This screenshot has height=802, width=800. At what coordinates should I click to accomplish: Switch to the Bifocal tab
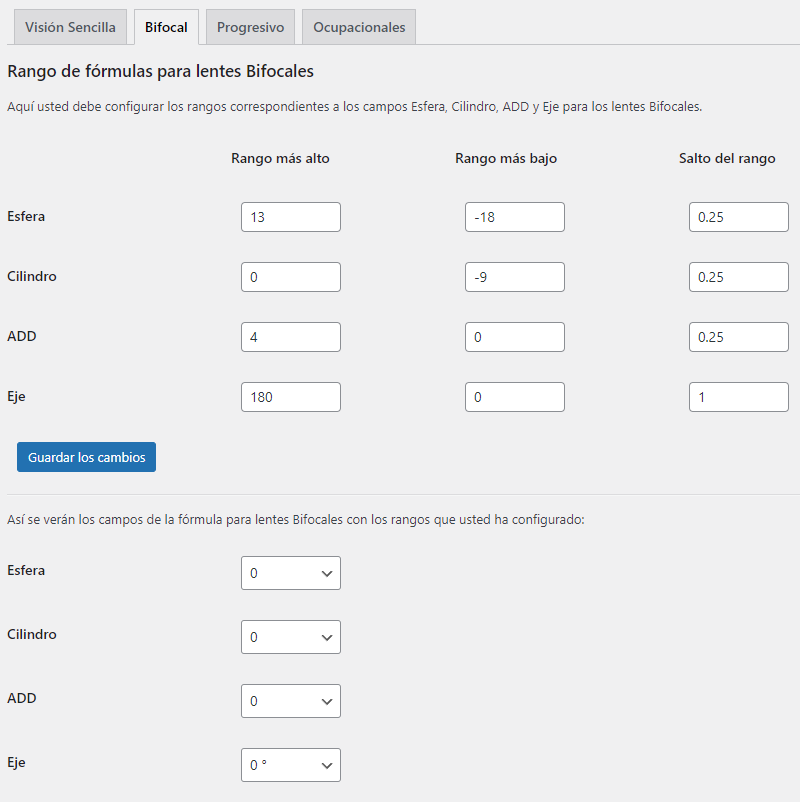(x=166, y=27)
